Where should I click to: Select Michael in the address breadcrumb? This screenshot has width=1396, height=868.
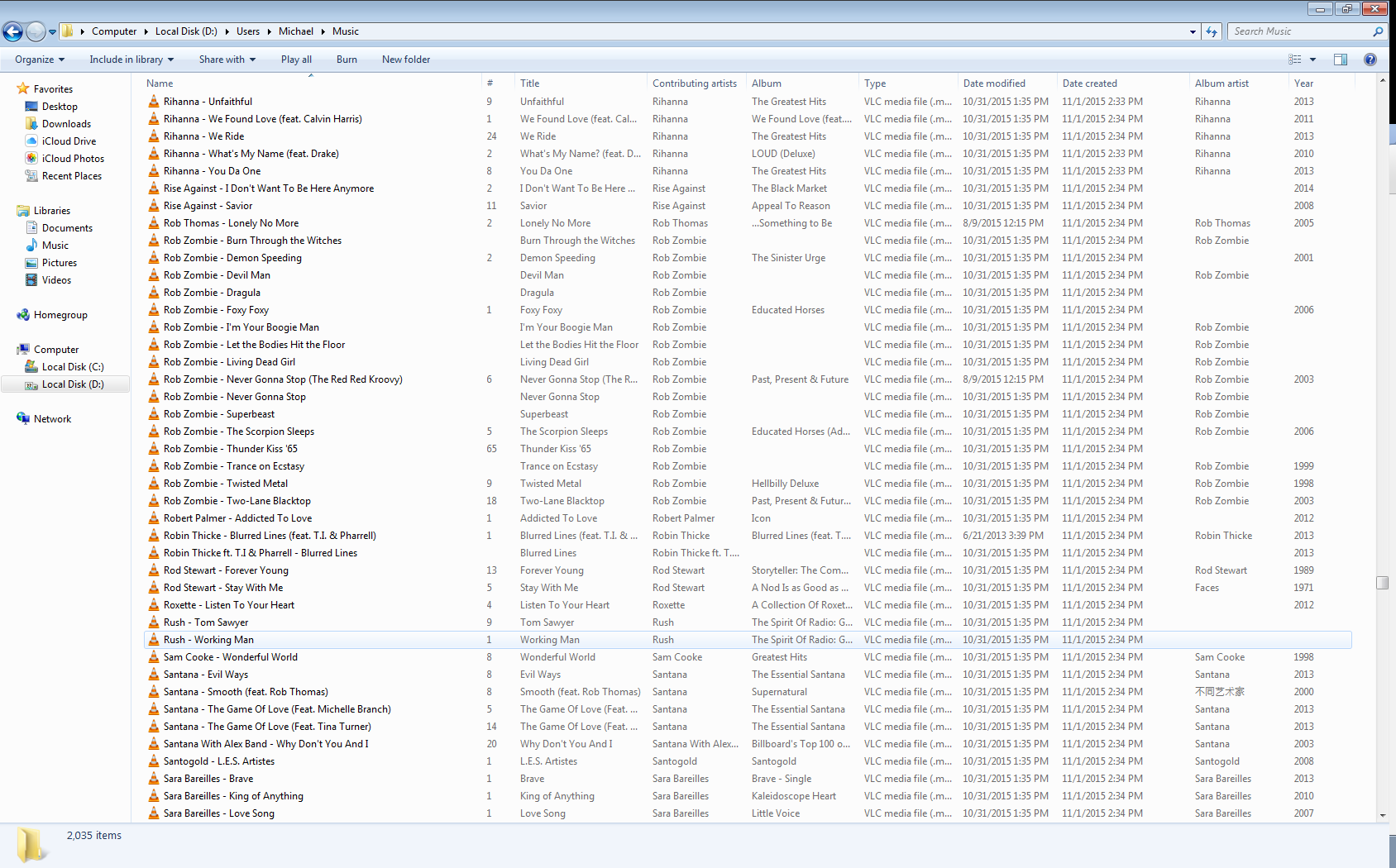pos(296,31)
